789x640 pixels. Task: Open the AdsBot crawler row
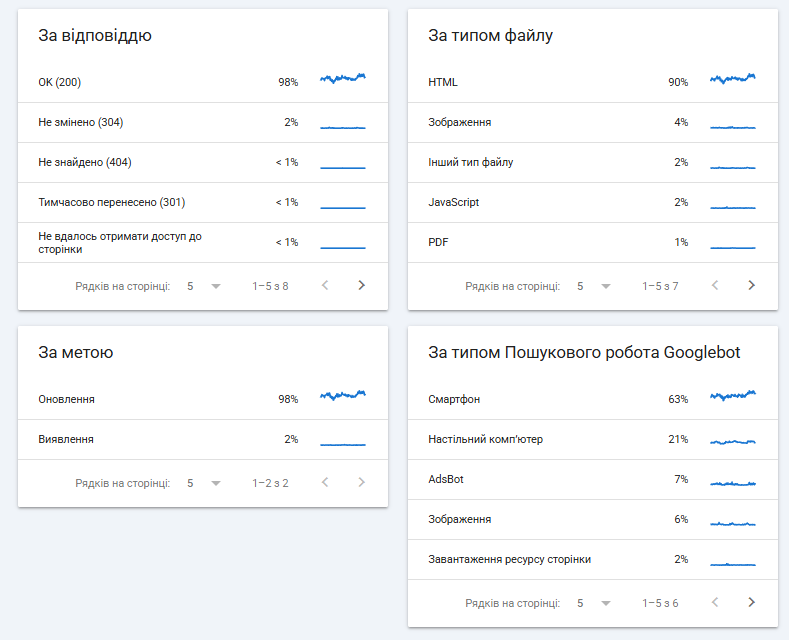pos(593,479)
